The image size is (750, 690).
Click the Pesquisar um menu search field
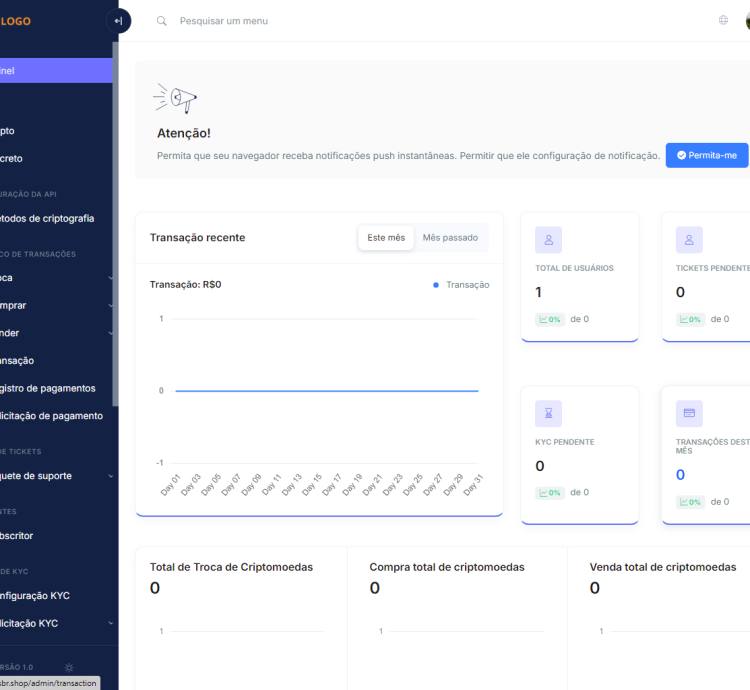point(300,21)
